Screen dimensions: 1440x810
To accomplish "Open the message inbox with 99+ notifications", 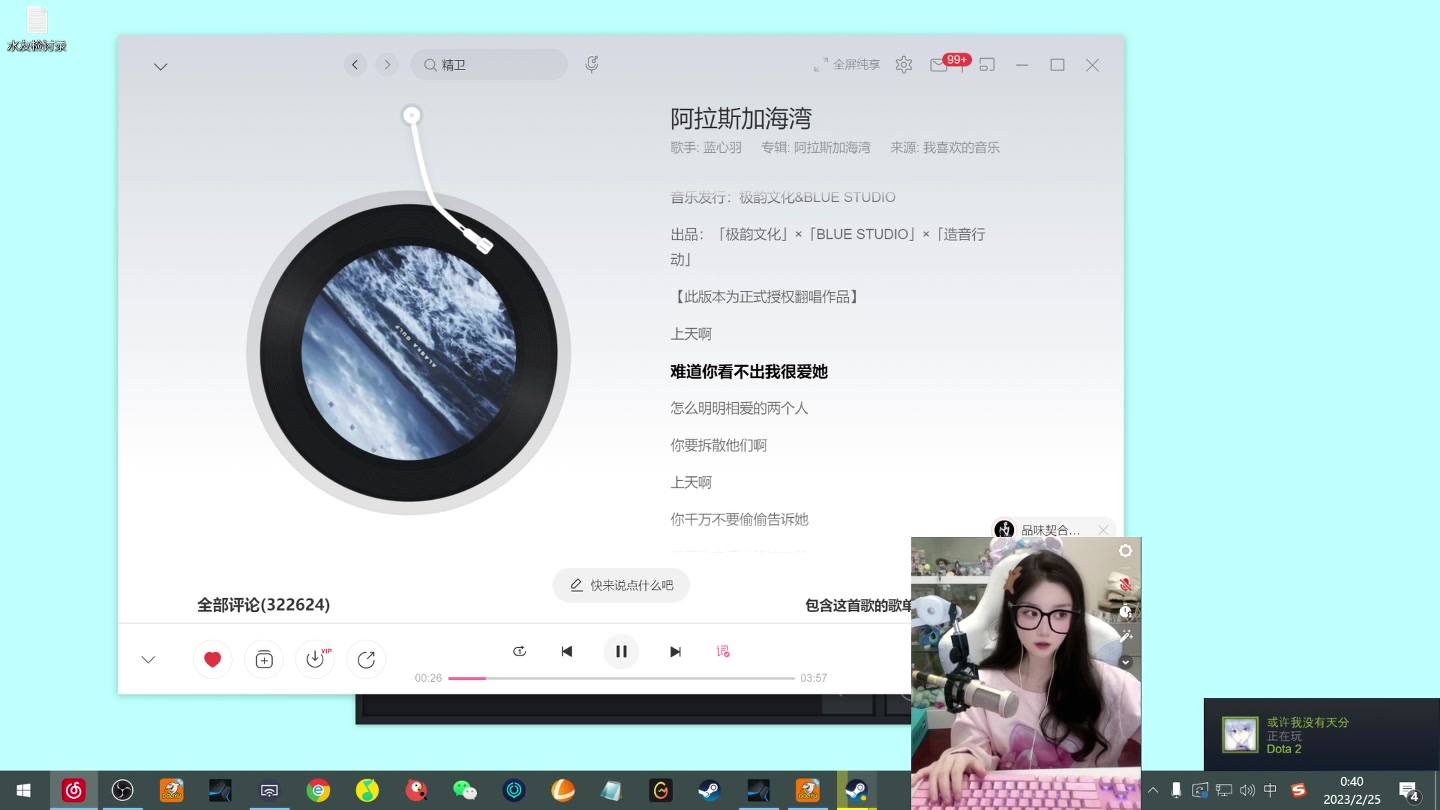I will [939, 65].
